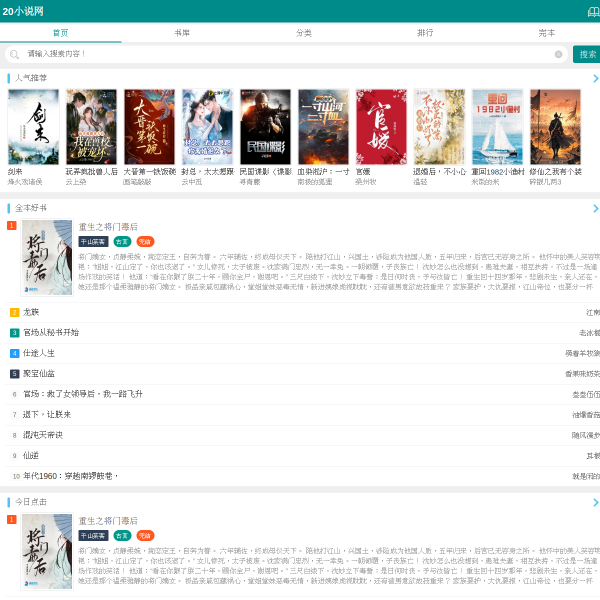Click the 剑来 title under its cover

pos(15,172)
